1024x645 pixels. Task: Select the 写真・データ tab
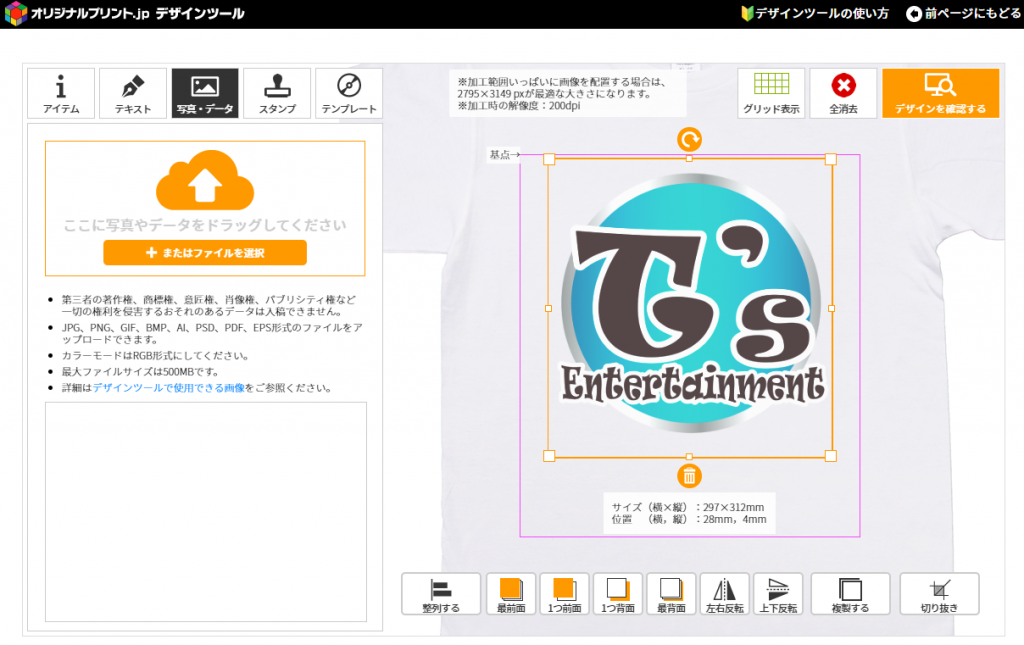point(205,93)
